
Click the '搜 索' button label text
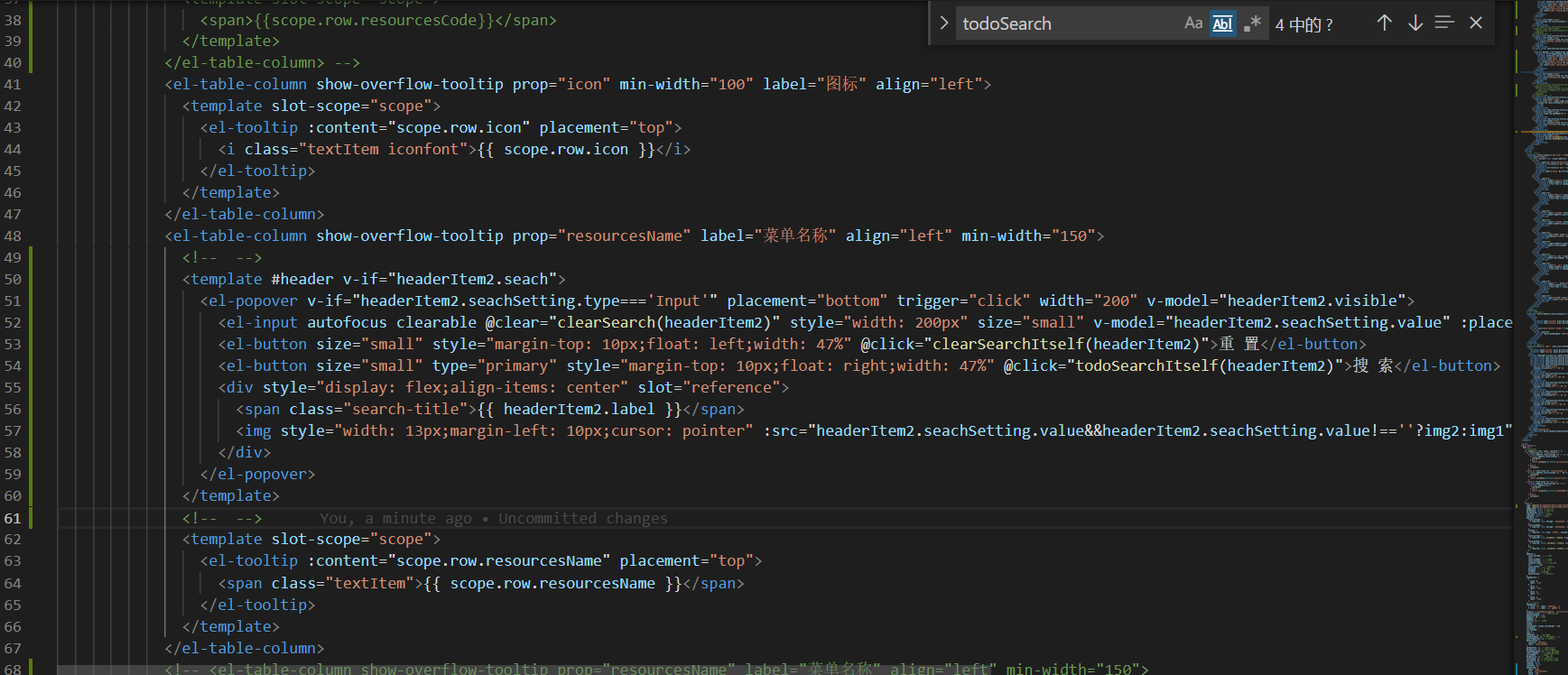pyautogui.click(x=1373, y=365)
